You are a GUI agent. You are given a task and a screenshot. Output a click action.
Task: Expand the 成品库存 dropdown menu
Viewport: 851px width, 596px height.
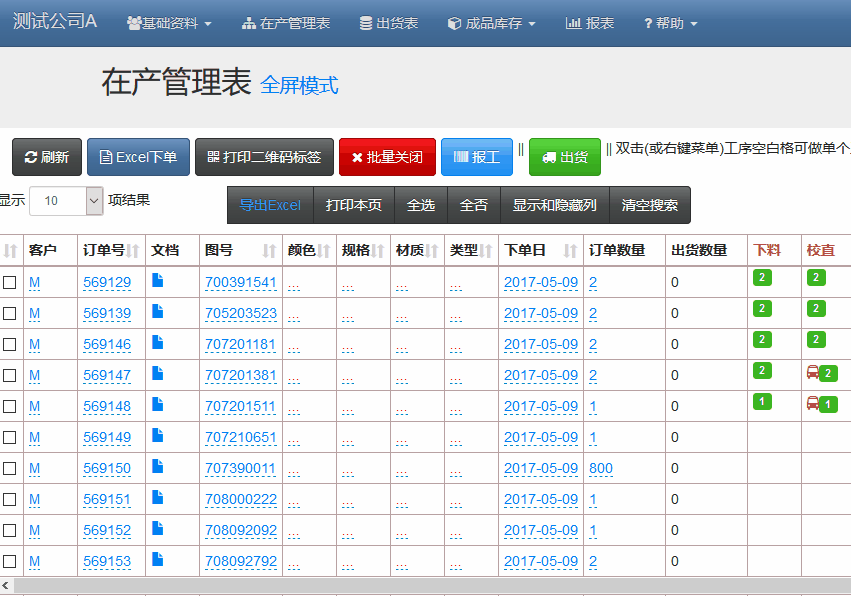pyautogui.click(x=491, y=23)
